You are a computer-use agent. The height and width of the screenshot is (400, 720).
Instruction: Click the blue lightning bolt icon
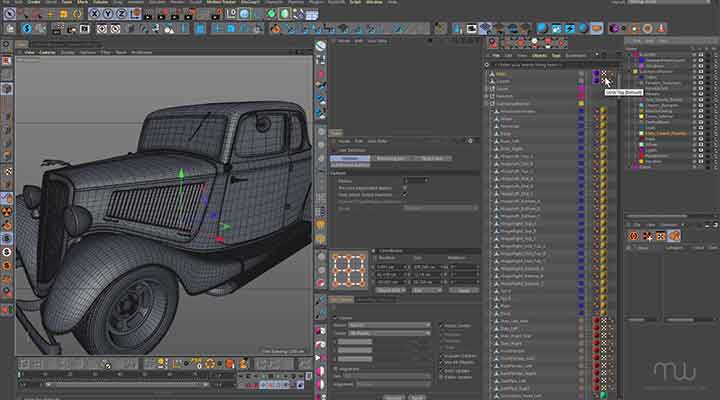pyautogui.click(x=570, y=28)
